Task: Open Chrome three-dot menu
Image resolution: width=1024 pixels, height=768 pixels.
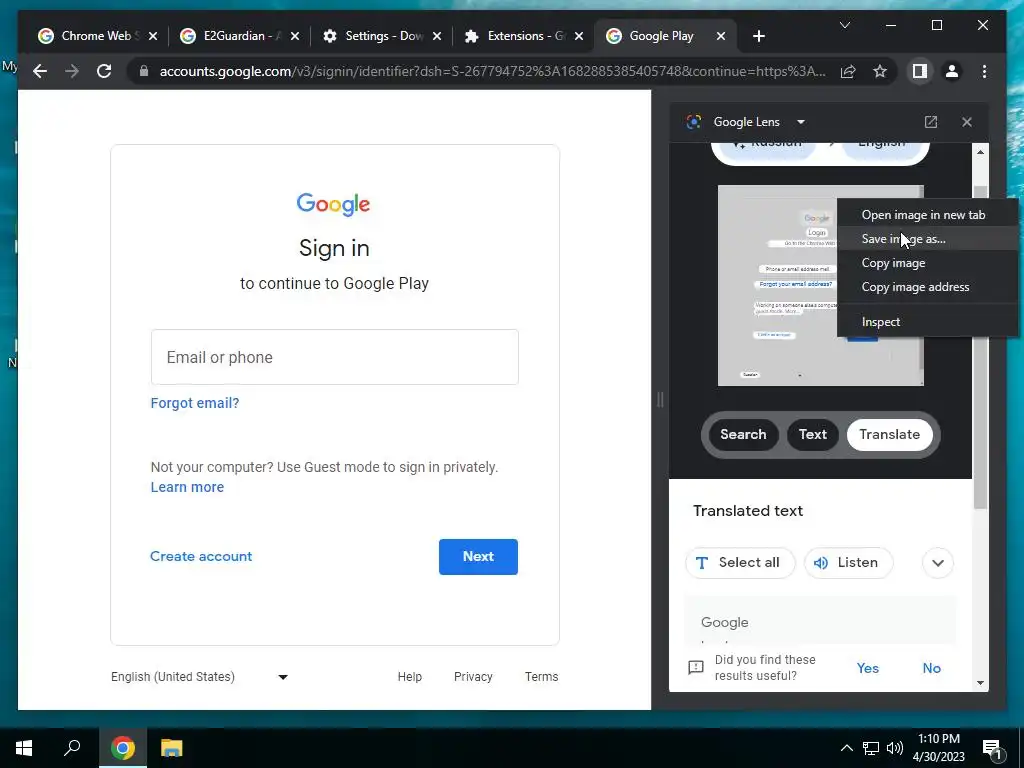Action: pyautogui.click(x=984, y=71)
